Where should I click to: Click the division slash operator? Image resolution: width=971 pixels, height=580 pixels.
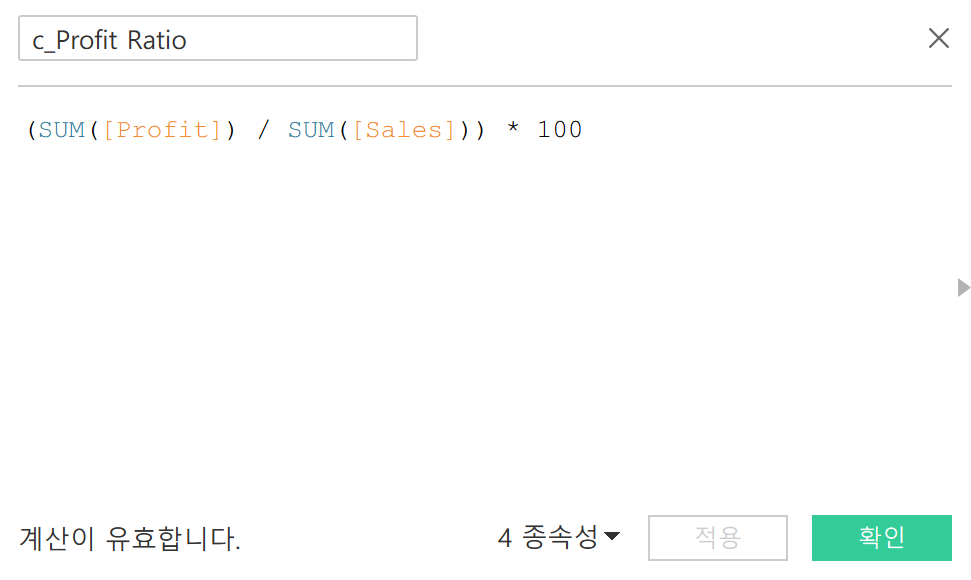263,130
